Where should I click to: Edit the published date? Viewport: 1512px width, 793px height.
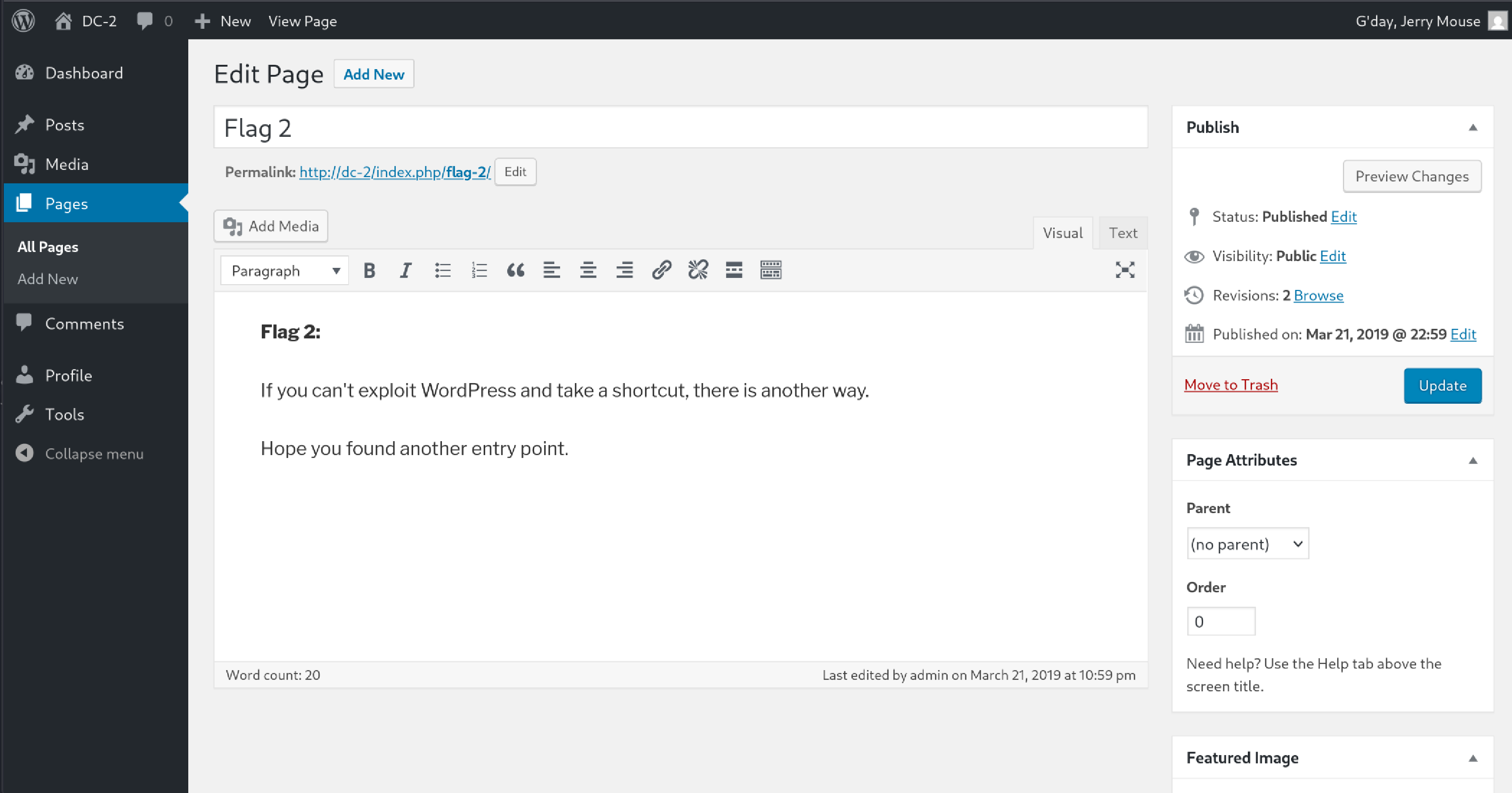pos(1463,334)
